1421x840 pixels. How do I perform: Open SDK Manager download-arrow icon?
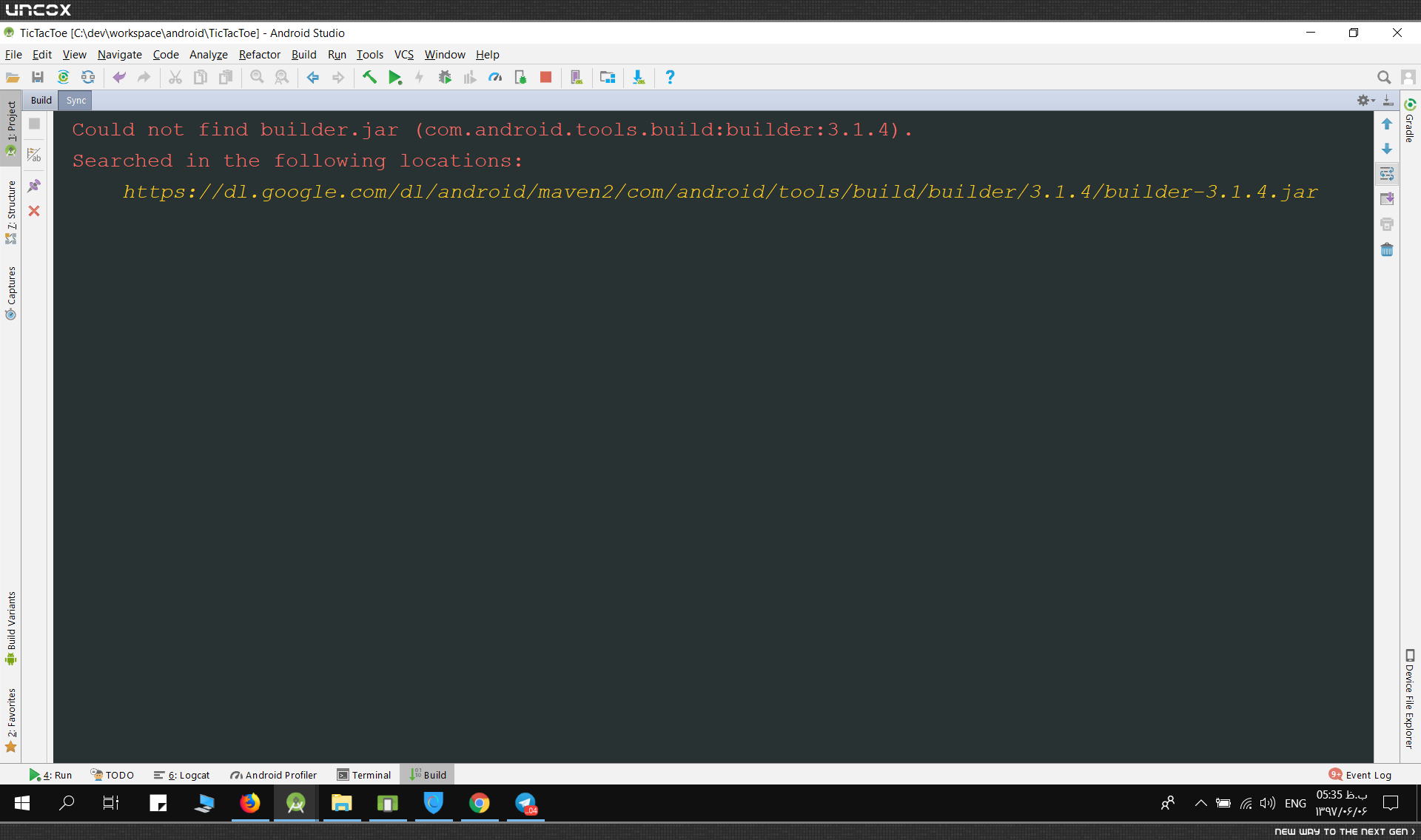click(x=639, y=77)
